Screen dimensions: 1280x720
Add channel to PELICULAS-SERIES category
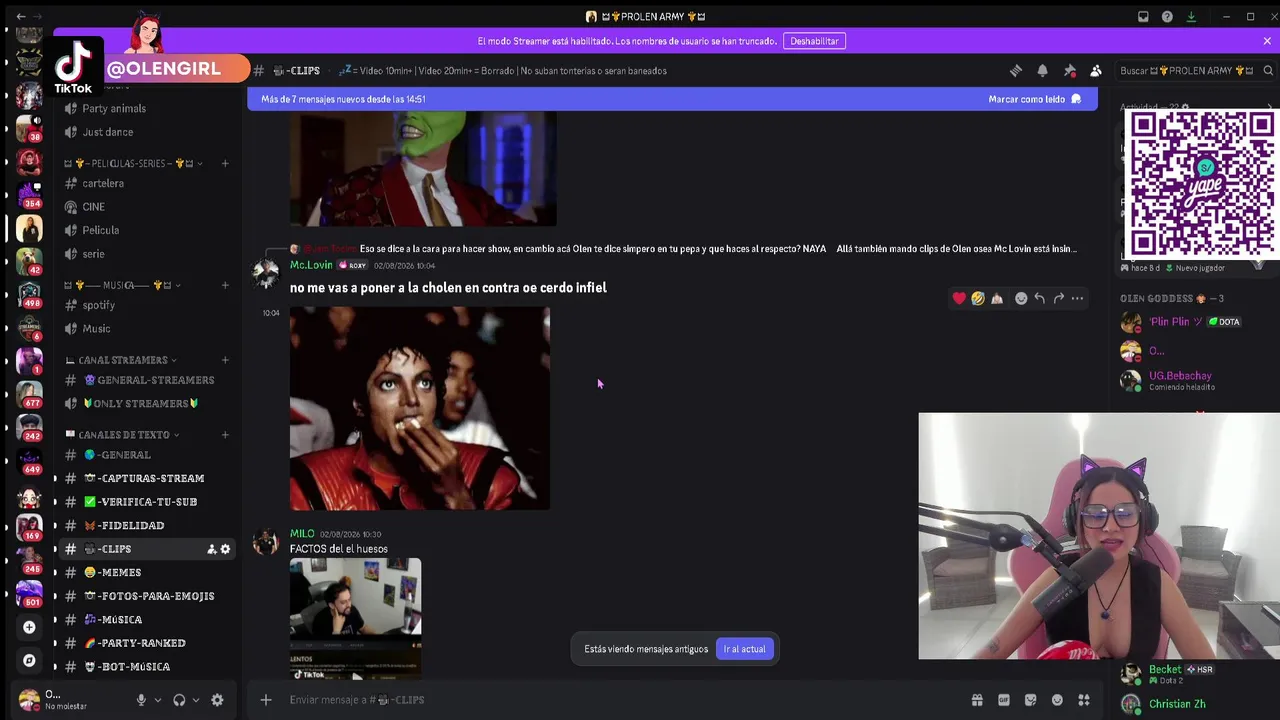click(x=225, y=163)
